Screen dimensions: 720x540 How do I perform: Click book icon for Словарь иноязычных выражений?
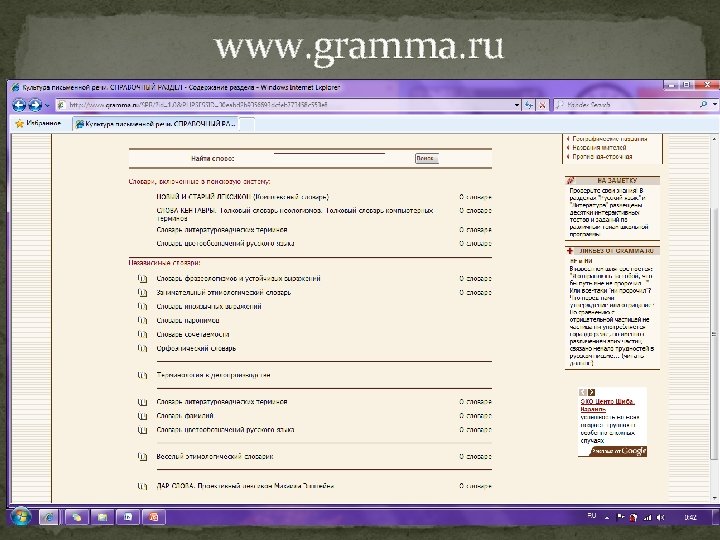point(142,307)
